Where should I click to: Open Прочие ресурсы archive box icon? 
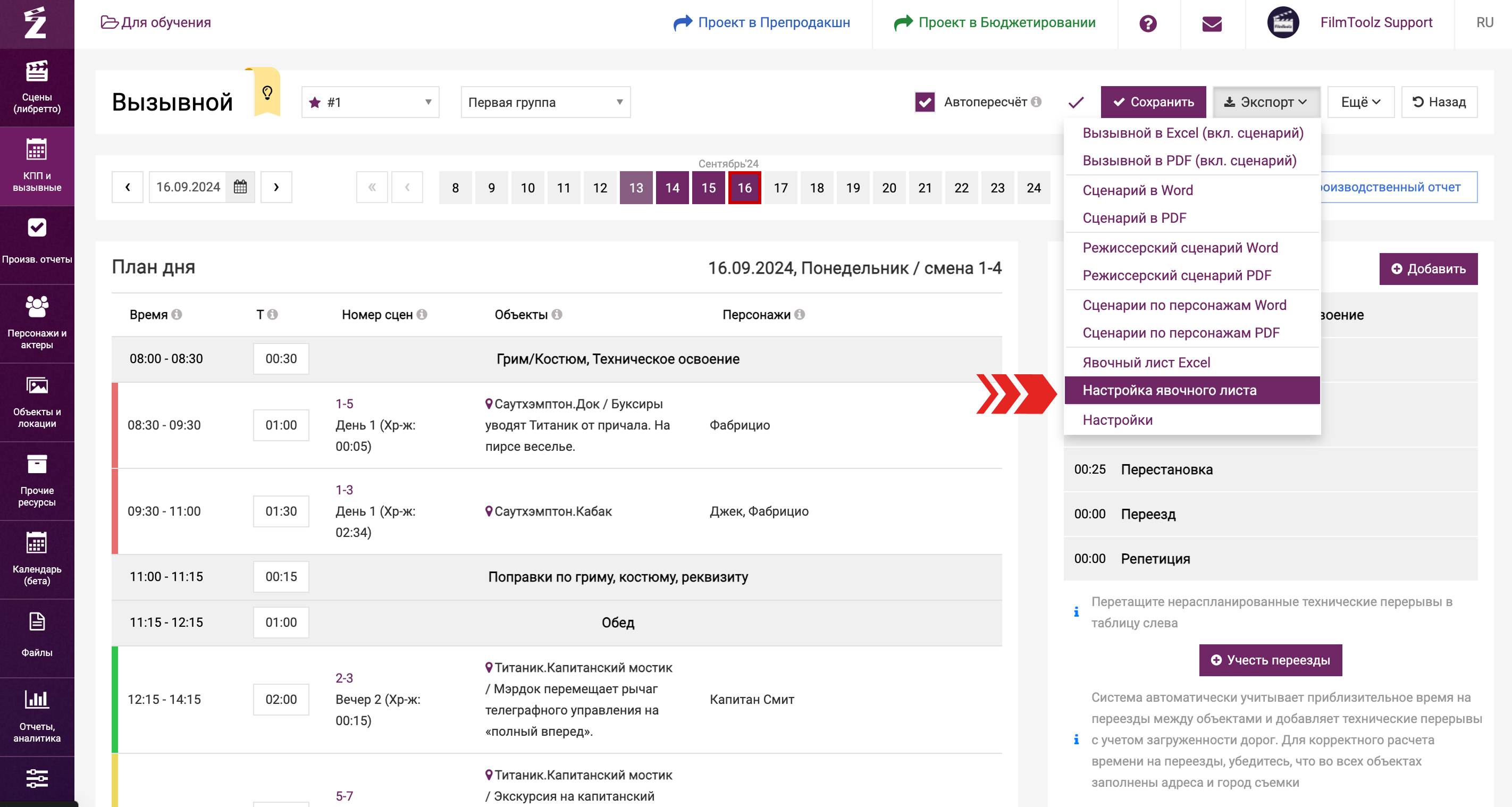click(36, 464)
